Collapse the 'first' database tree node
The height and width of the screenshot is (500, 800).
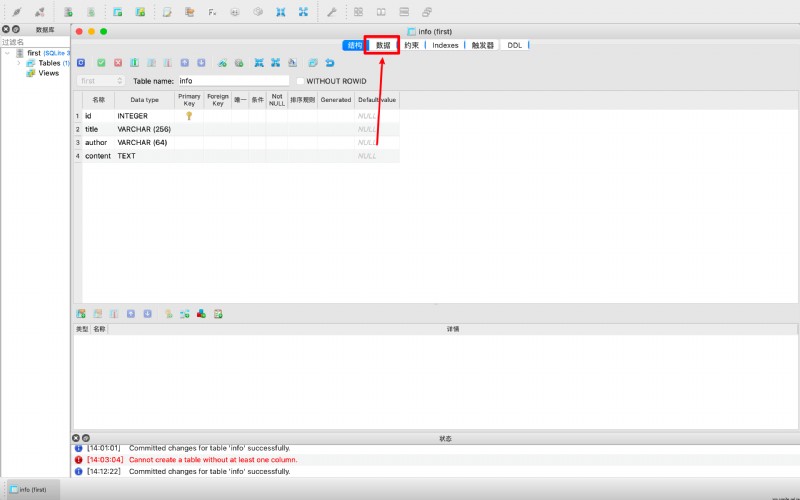(8, 53)
